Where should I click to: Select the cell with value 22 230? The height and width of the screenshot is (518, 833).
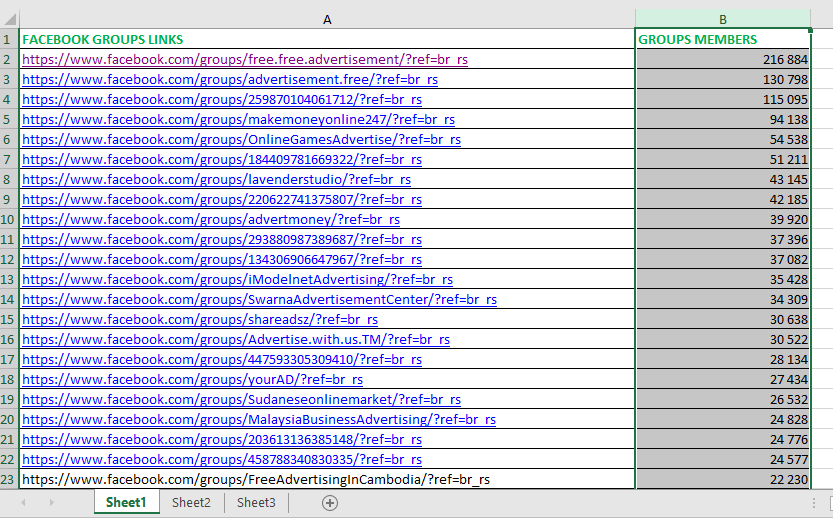click(722, 480)
